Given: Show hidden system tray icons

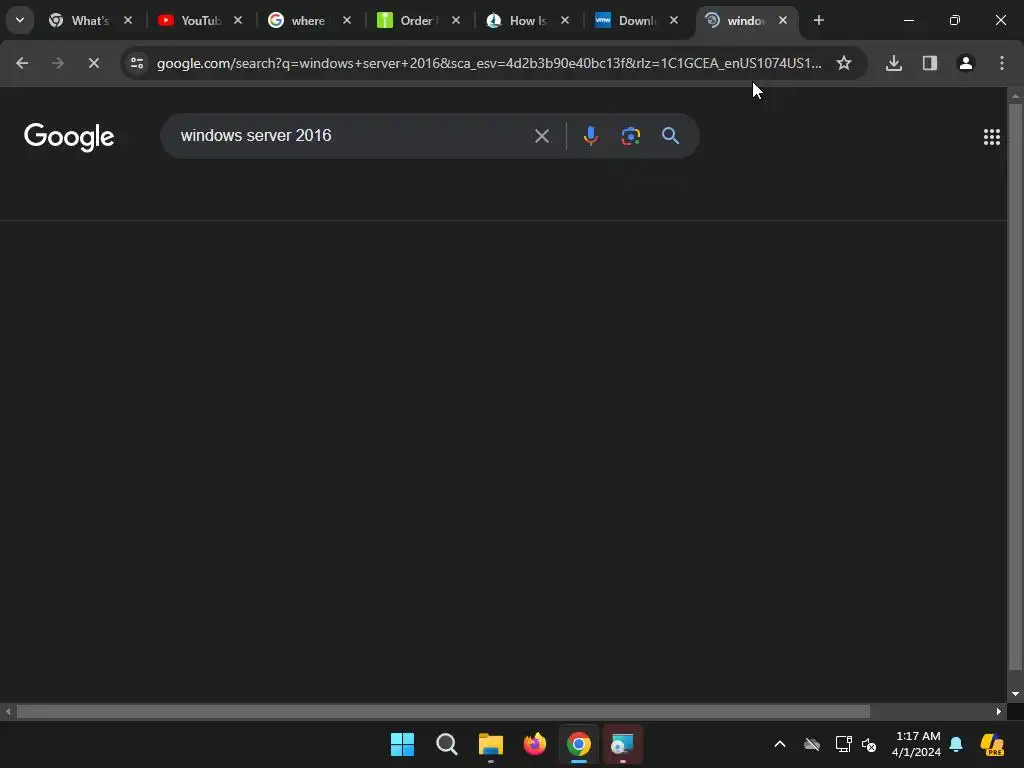Looking at the screenshot, I should (780, 744).
